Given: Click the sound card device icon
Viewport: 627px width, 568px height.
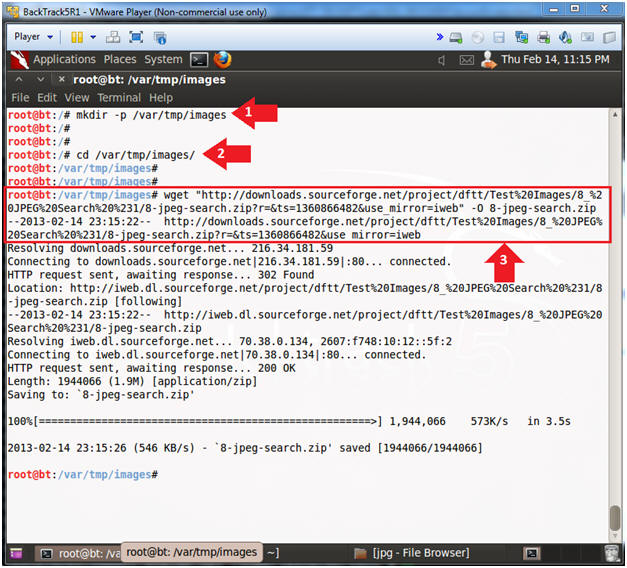Looking at the screenshot, I should pyautogui.click(x=565, y=37).
